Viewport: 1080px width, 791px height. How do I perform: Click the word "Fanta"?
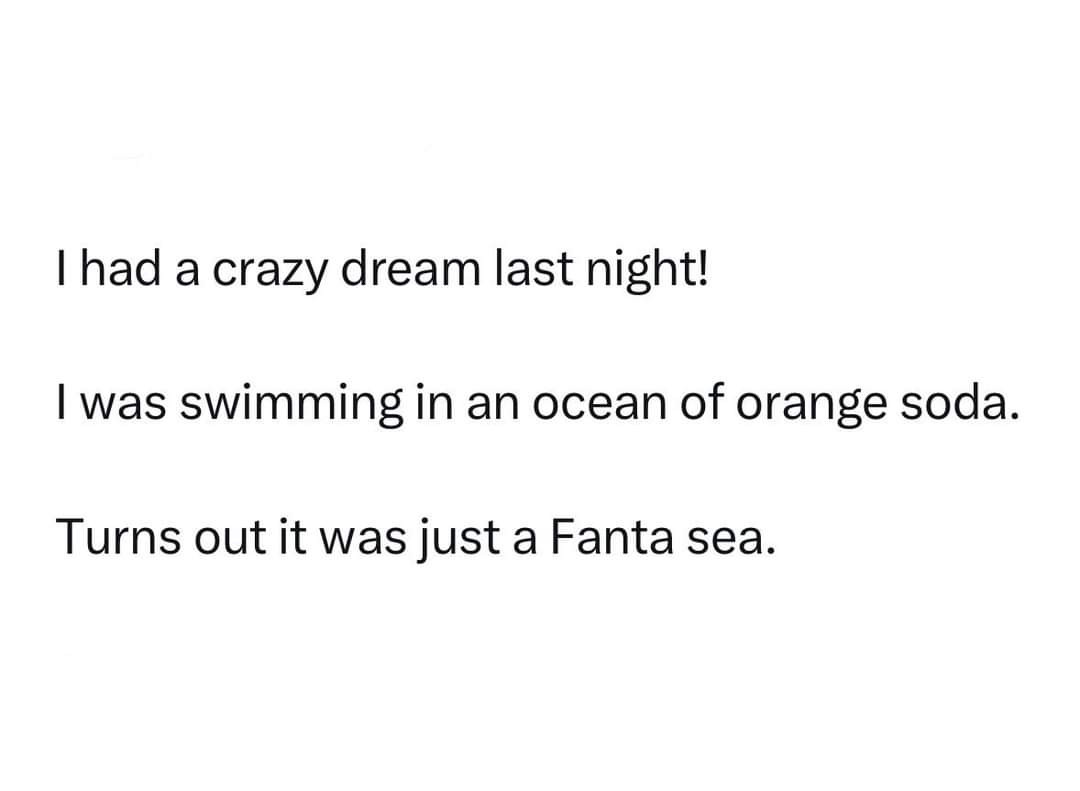pos(607,538)
